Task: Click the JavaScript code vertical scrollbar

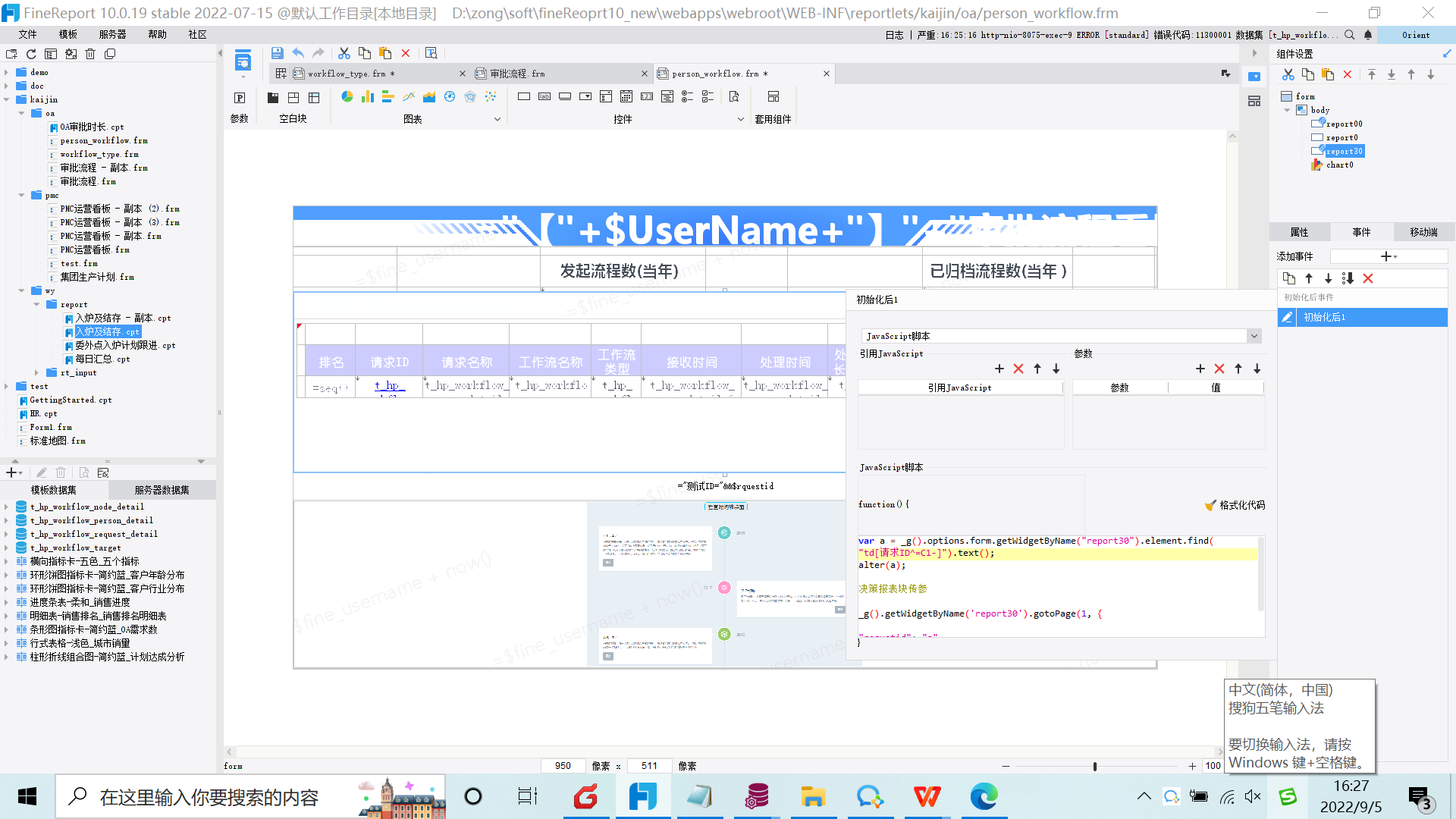Action: pyautogui.click(x=1260, y=573)
